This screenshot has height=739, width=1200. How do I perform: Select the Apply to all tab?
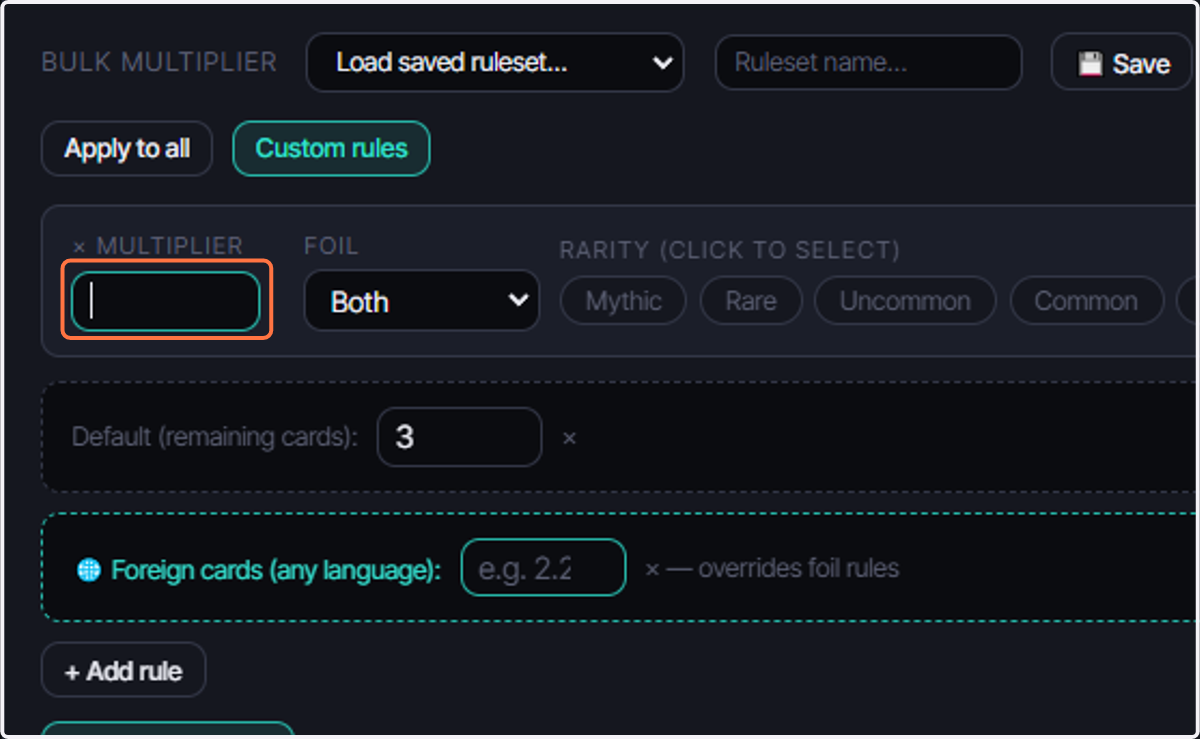(127, 149)
